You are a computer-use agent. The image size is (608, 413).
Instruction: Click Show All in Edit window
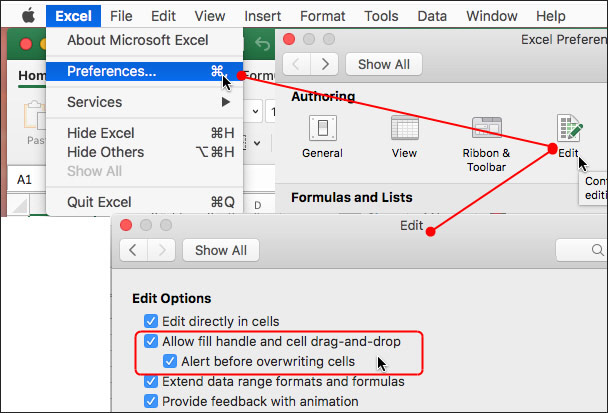pos(221,251)
